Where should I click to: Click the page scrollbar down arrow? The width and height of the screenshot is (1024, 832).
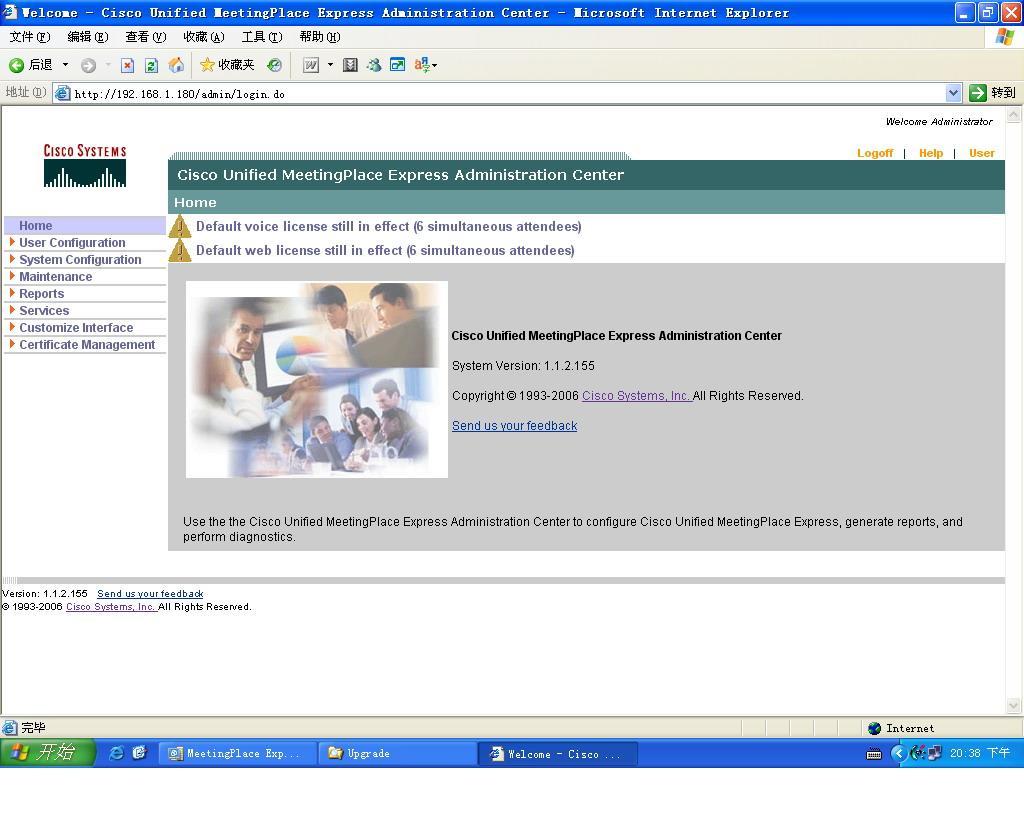(x=1014, y=705)
